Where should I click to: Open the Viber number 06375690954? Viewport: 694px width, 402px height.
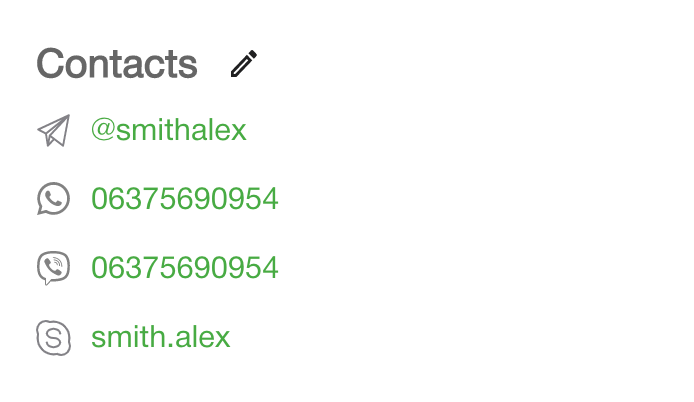click(184, 268)
